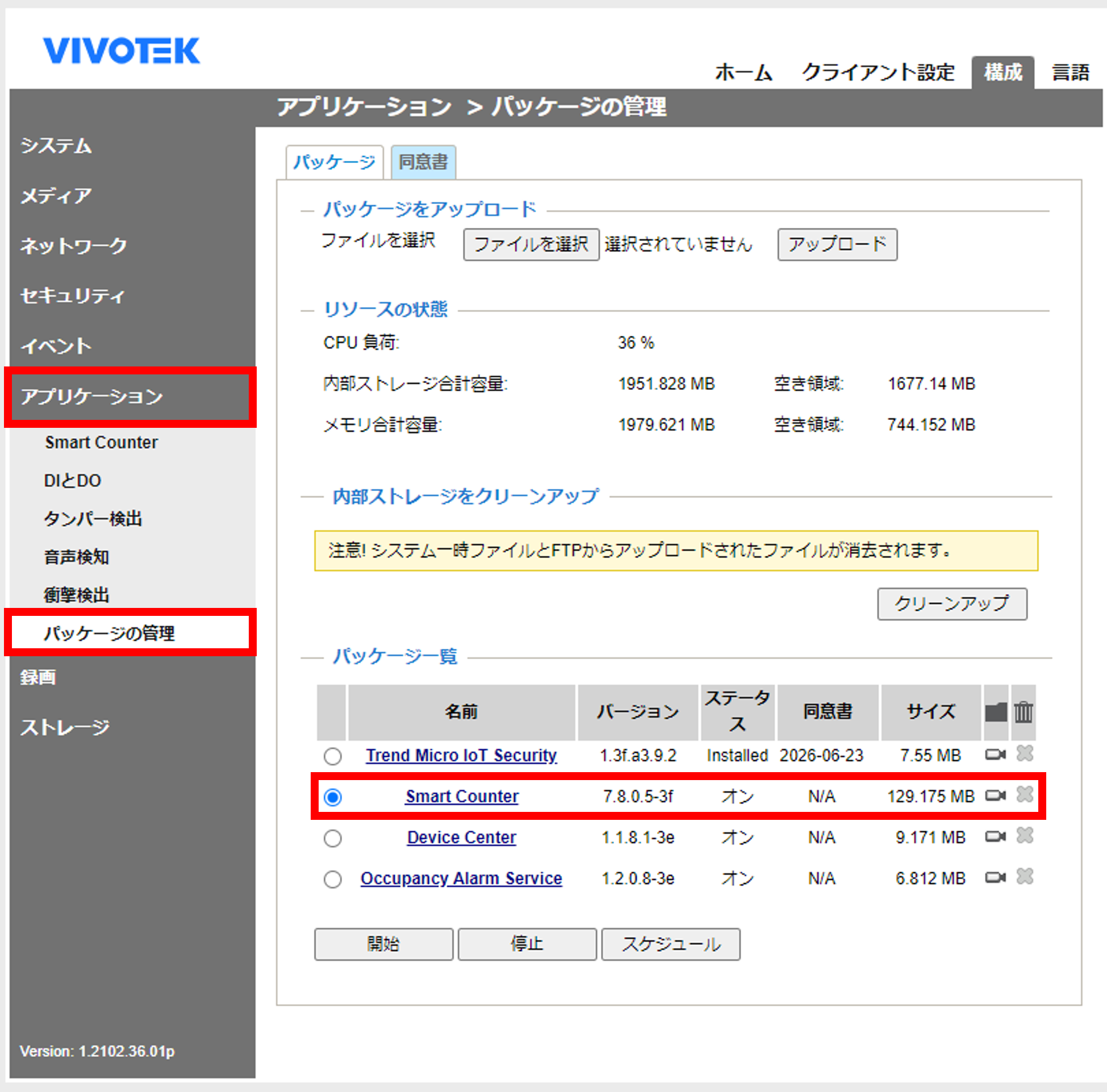This screenshot has width=1107, height=1092.
Task: Click firmware Version: 1.2102.36.01p text
Action: [x=97, y=1051]
